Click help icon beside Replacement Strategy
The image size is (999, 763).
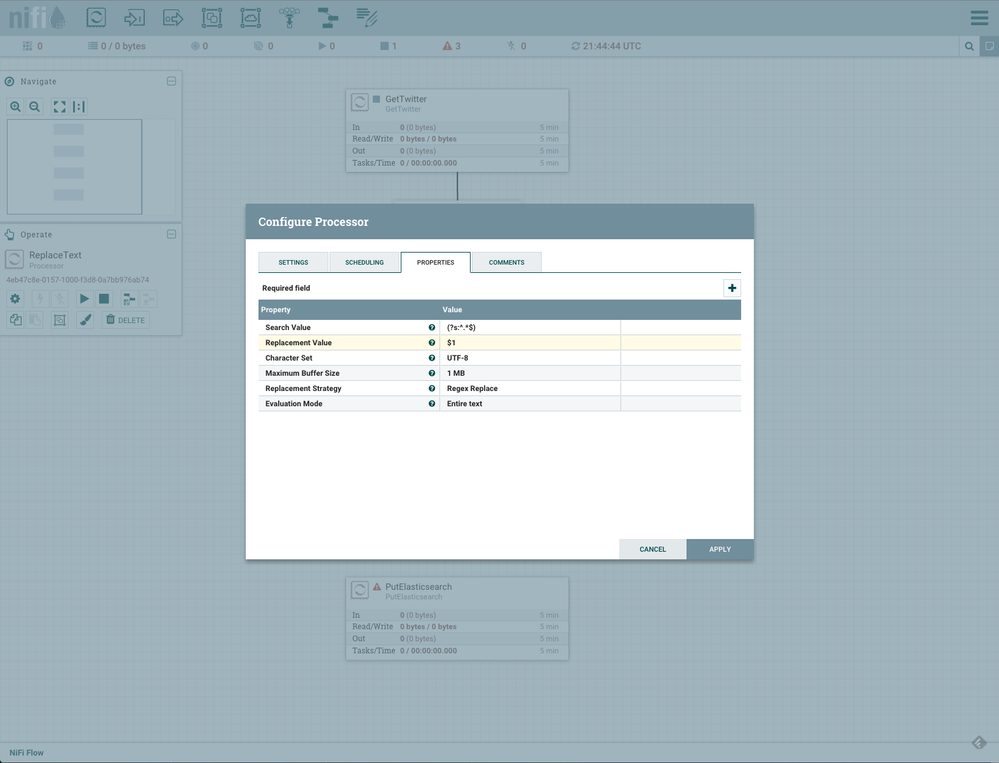[x=432, y=389]
